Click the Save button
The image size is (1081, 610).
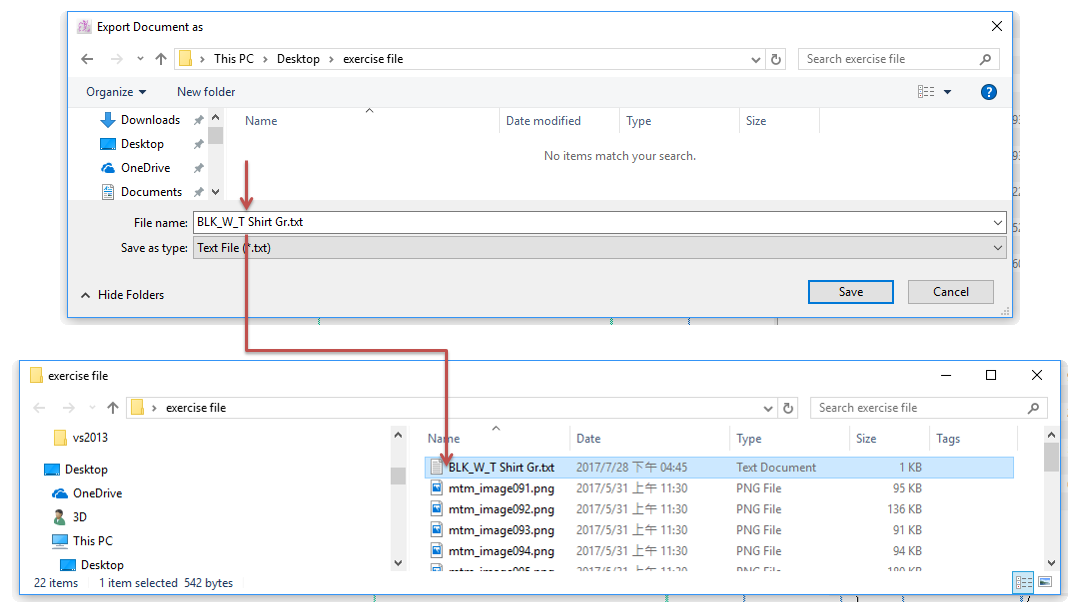pos(850,292)
